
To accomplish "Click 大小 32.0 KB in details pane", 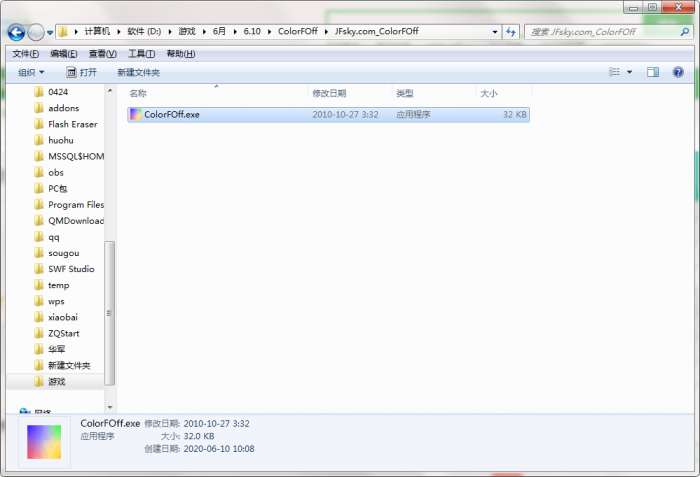I will (x=188, y=436).
